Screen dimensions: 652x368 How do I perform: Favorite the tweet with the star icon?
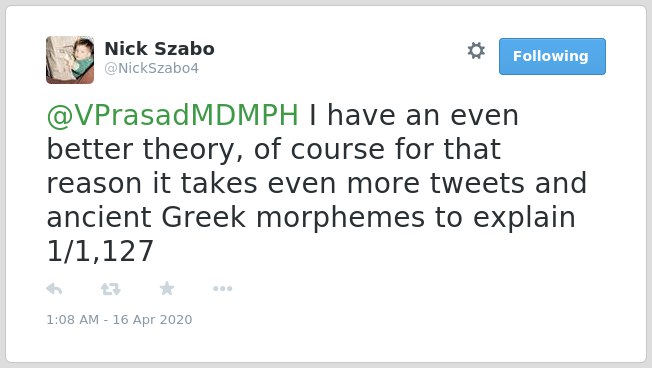[x=167, y=288]
